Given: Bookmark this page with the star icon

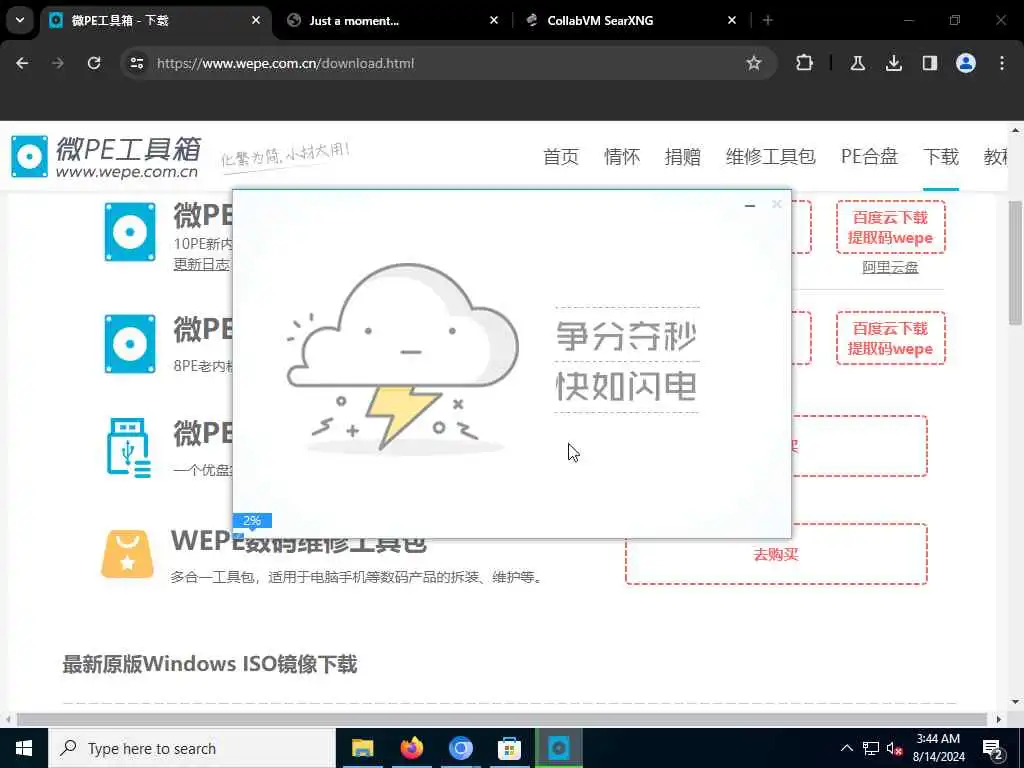Looking at the screenshot, I should point(754,63).
